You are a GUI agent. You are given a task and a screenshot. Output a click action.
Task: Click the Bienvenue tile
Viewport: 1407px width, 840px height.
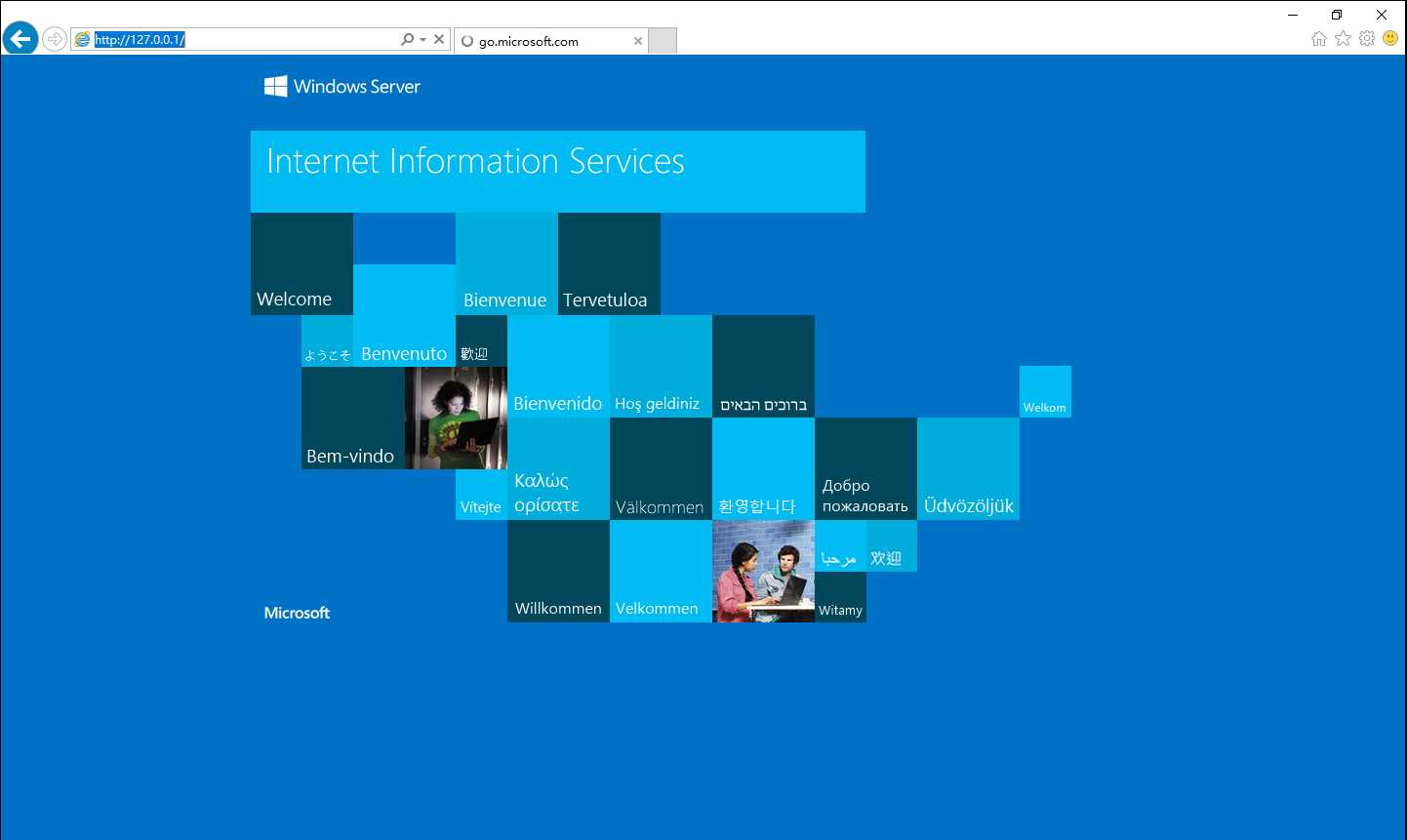click(x=506, y=263)
